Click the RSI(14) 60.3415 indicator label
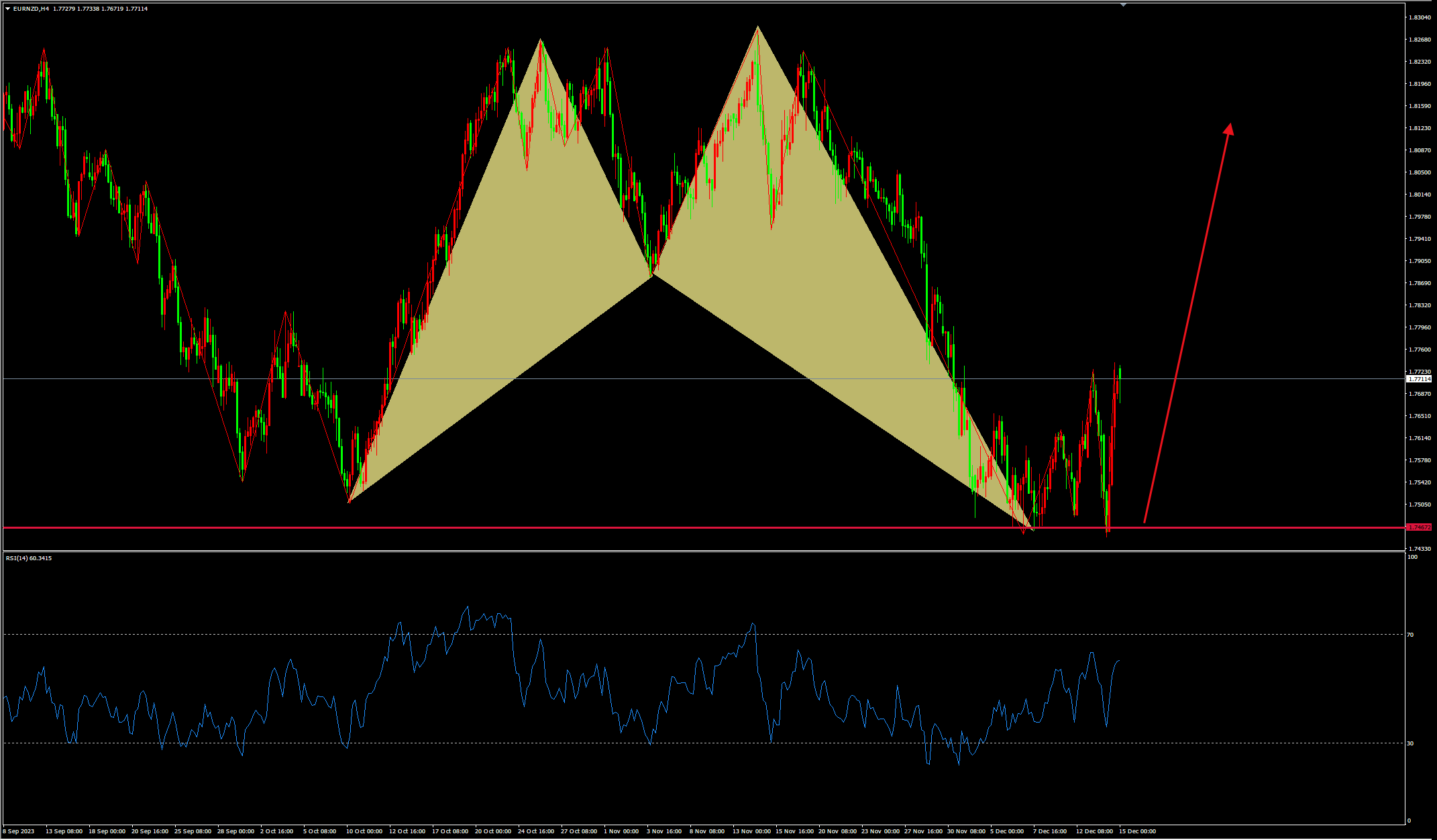Viewport: 1437px width, 840px height. click(28, 558)
